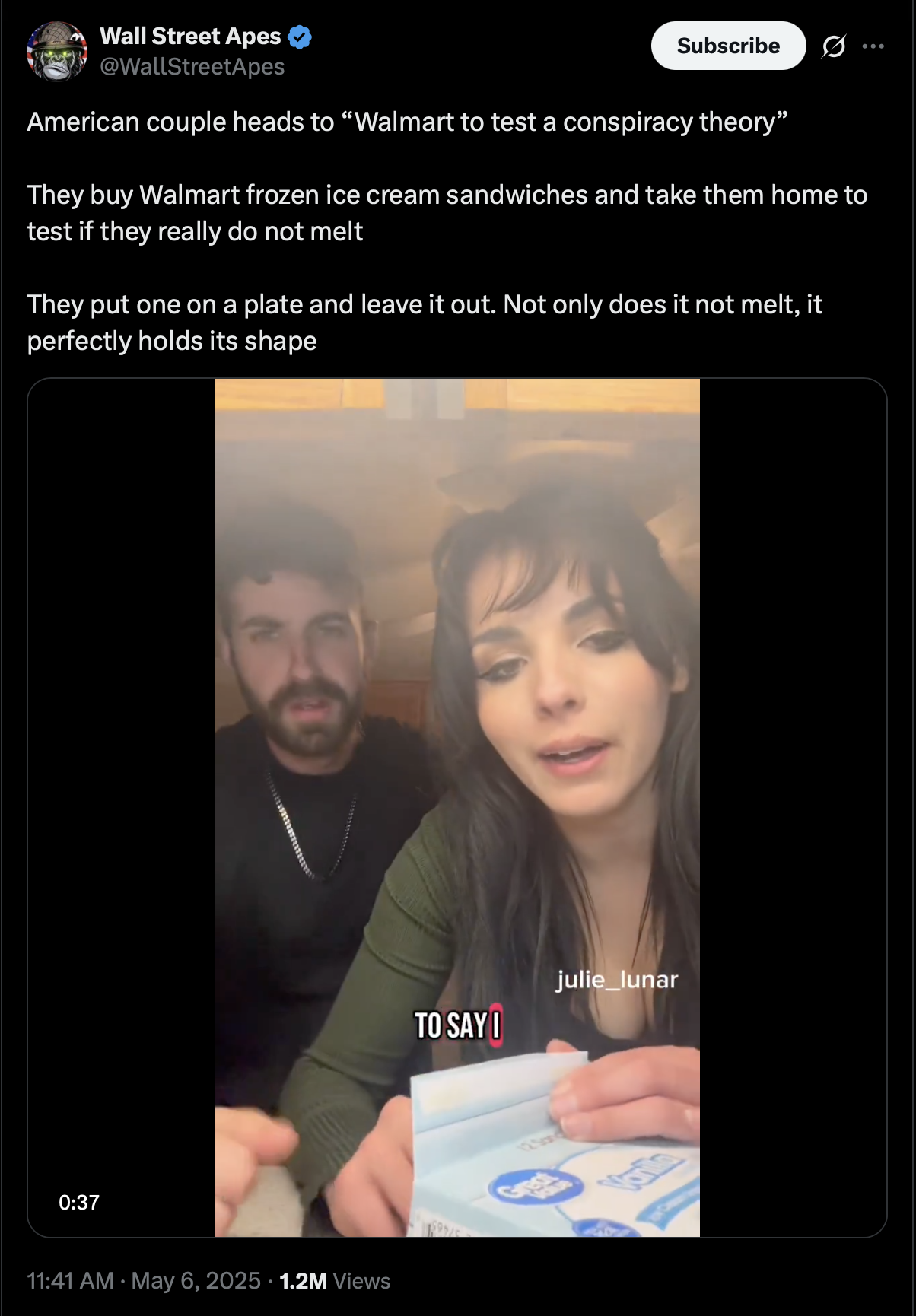916x1316 pixels.
Task: Click the tweet text about Walmart conspiracy theory
Action: 407,122
